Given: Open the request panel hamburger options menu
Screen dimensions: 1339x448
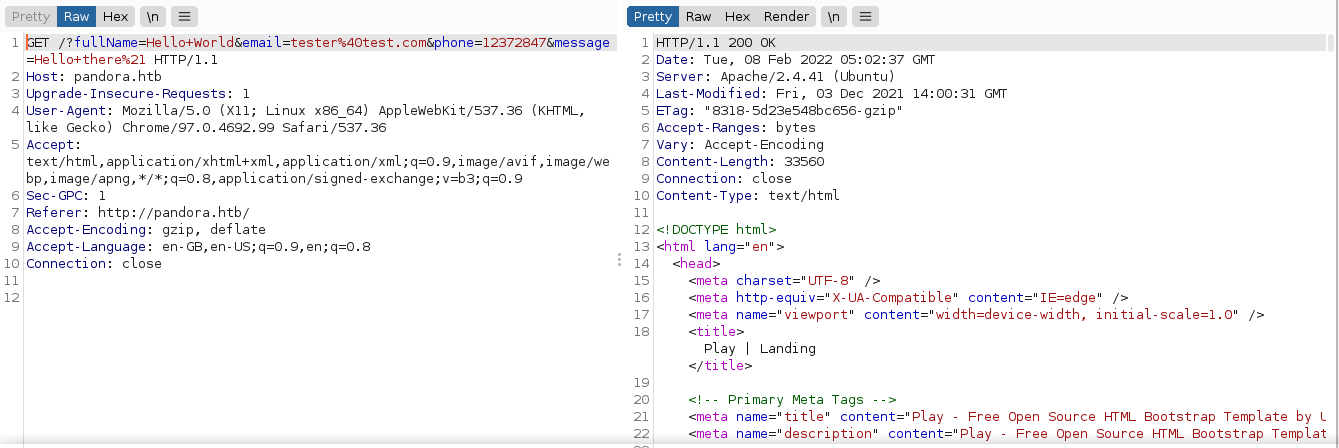Looking at the screenshot, I should (184, 17).
